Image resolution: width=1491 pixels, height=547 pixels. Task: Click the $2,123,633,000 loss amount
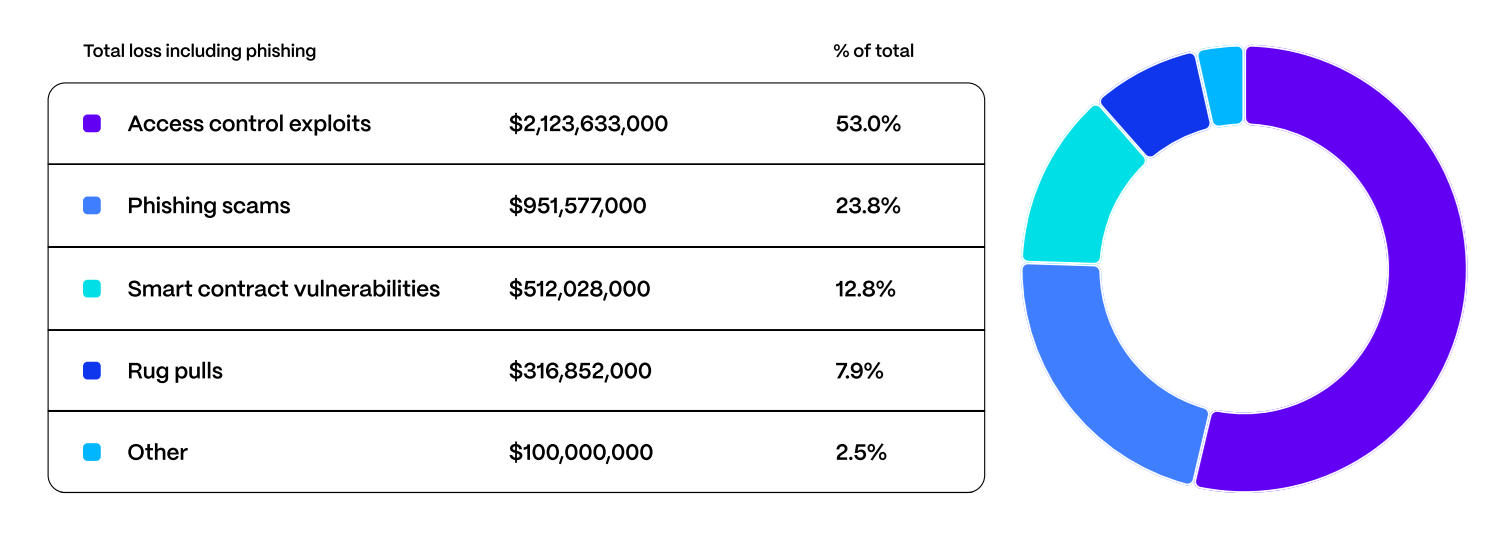(588, 124)
